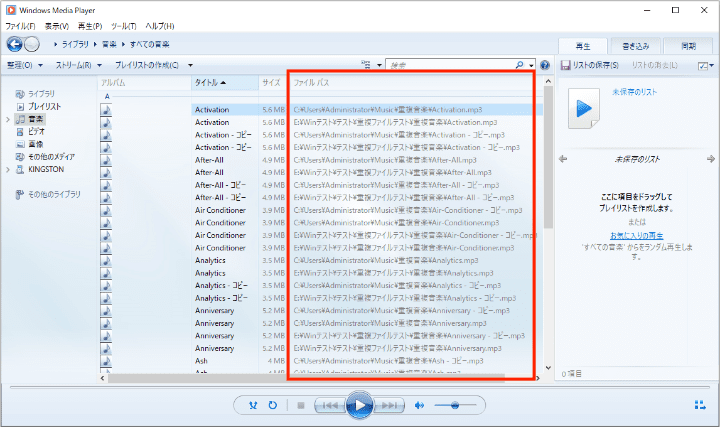This screenshot has height=427, width=720.
Task: Skip to the previous track
Action: tap(330, 405)
